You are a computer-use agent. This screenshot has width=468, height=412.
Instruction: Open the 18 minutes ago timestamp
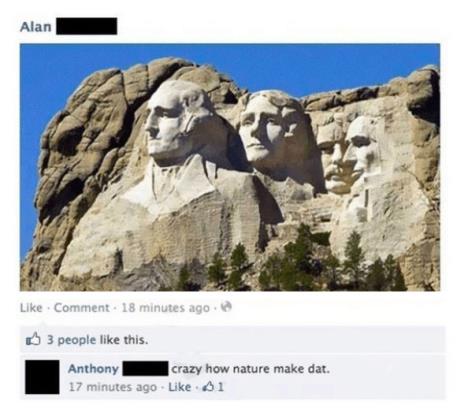tap(166, 308)
